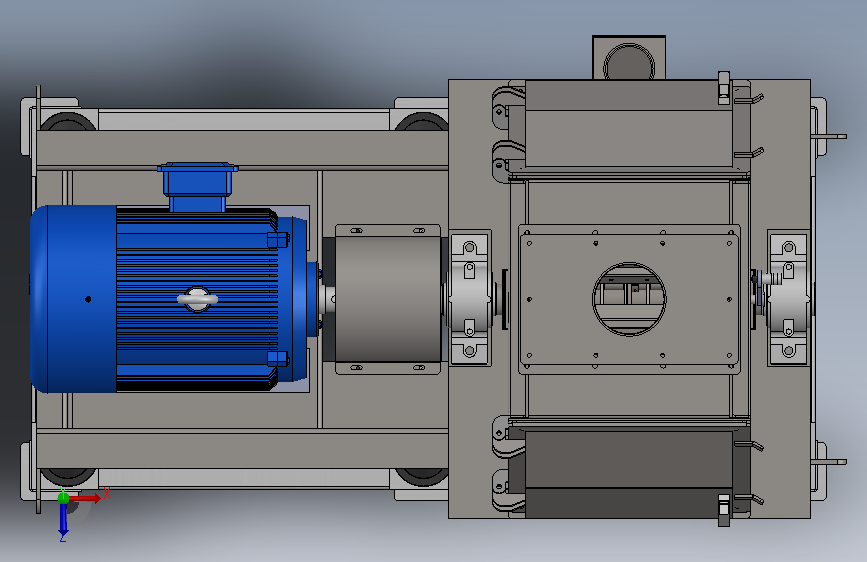The height and width of the screenshot is (562, 867).
Task: Select the caster wheel above the motor's fan end
Action: point(68,121)
